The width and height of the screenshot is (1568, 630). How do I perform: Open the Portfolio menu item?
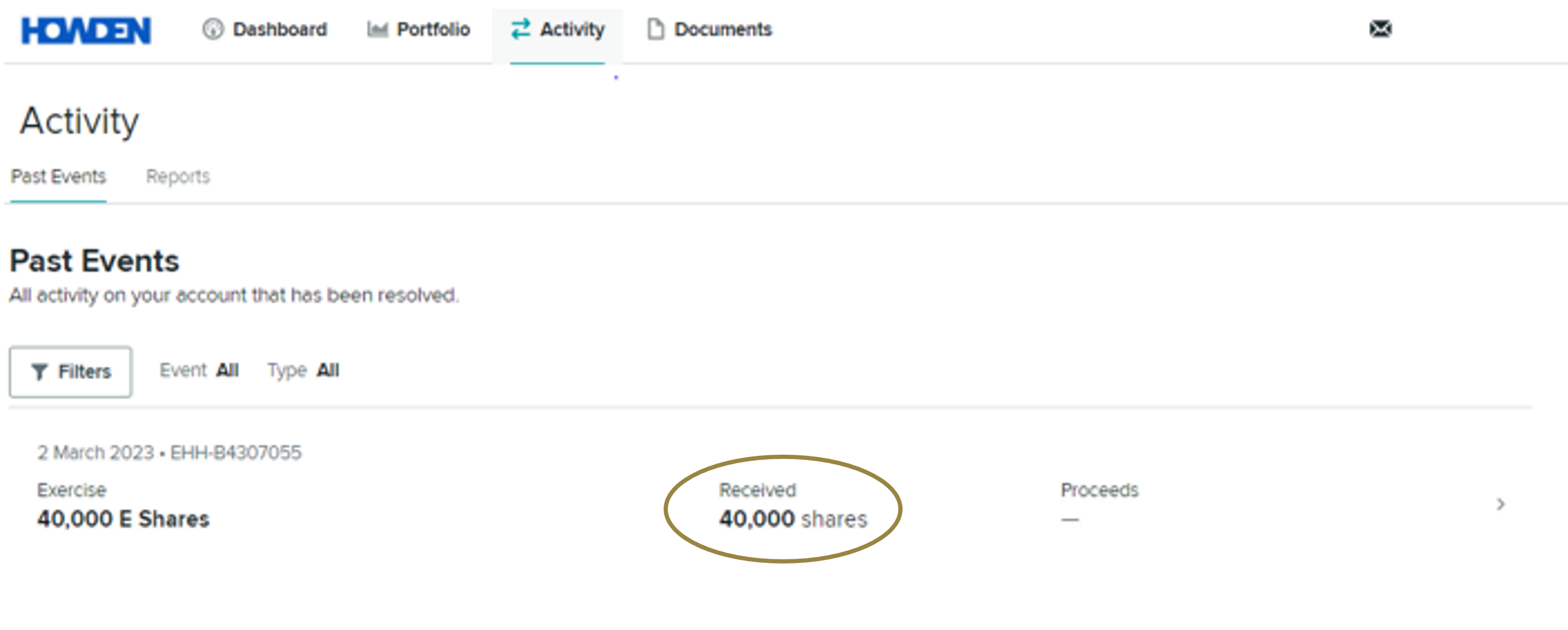tap(433, 29)
